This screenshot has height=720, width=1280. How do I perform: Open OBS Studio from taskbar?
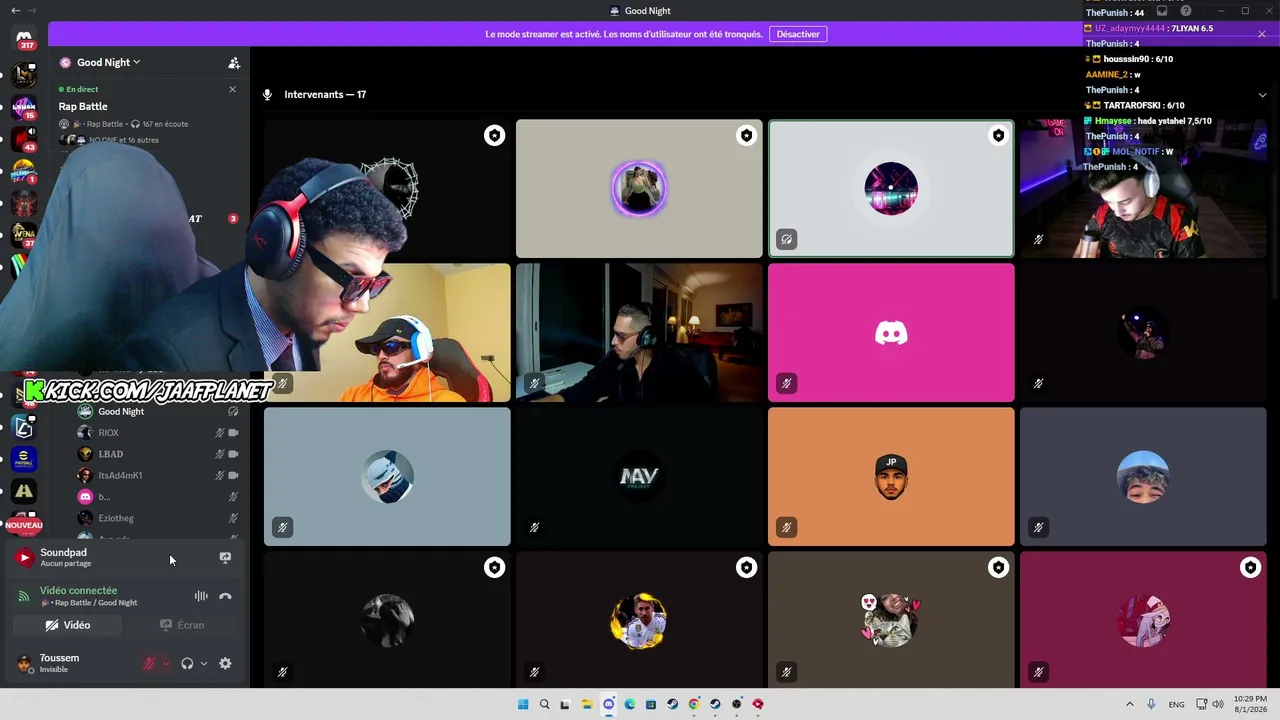pyautogui.click(x=736, y=704)
